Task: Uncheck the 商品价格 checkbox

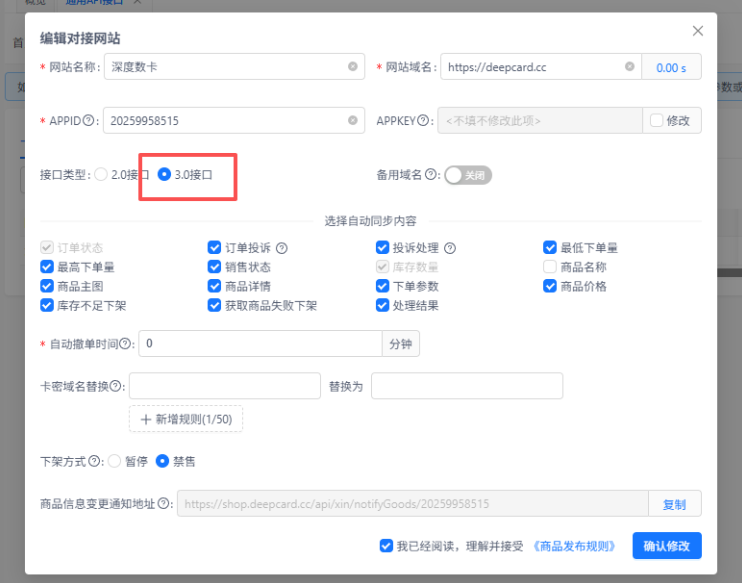Action: click(x=550, y=286)
